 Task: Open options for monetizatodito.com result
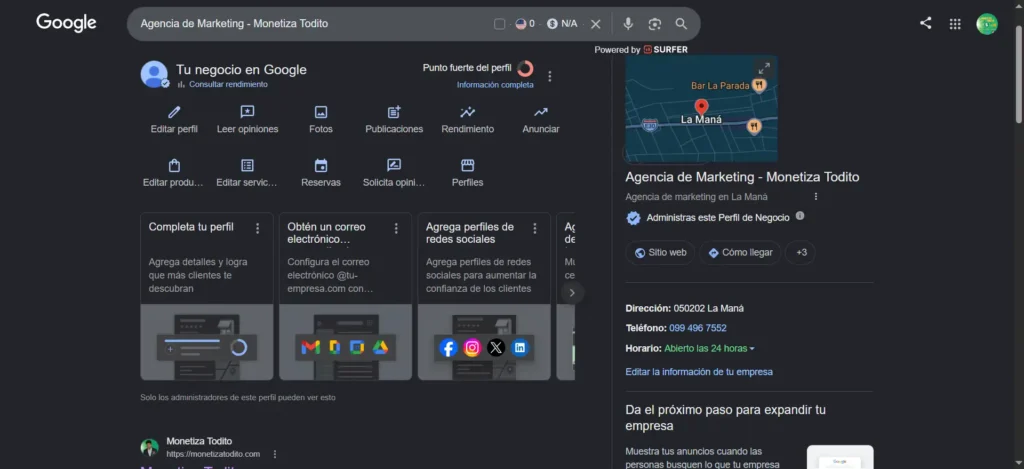(275, 454)
